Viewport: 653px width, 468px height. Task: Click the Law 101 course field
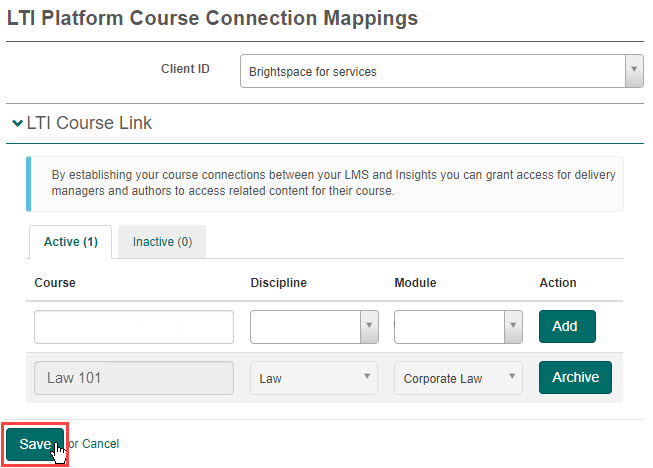tap(134, 378)
